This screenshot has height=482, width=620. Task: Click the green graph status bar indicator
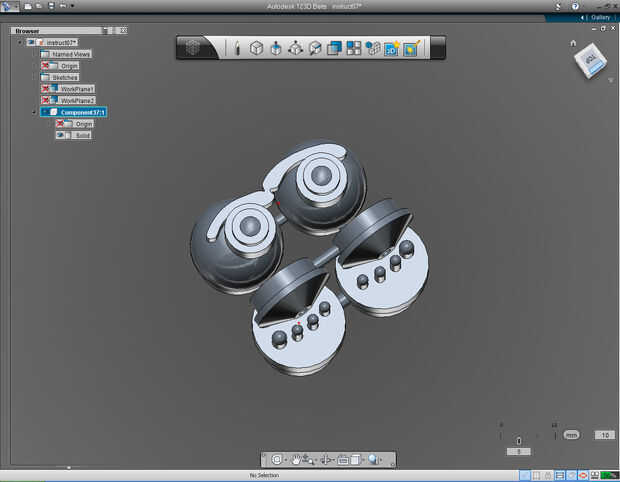point(610,475)
